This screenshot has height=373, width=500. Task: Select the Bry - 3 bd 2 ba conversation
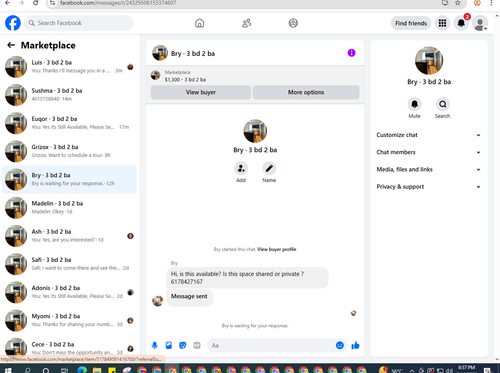point(69,179)
